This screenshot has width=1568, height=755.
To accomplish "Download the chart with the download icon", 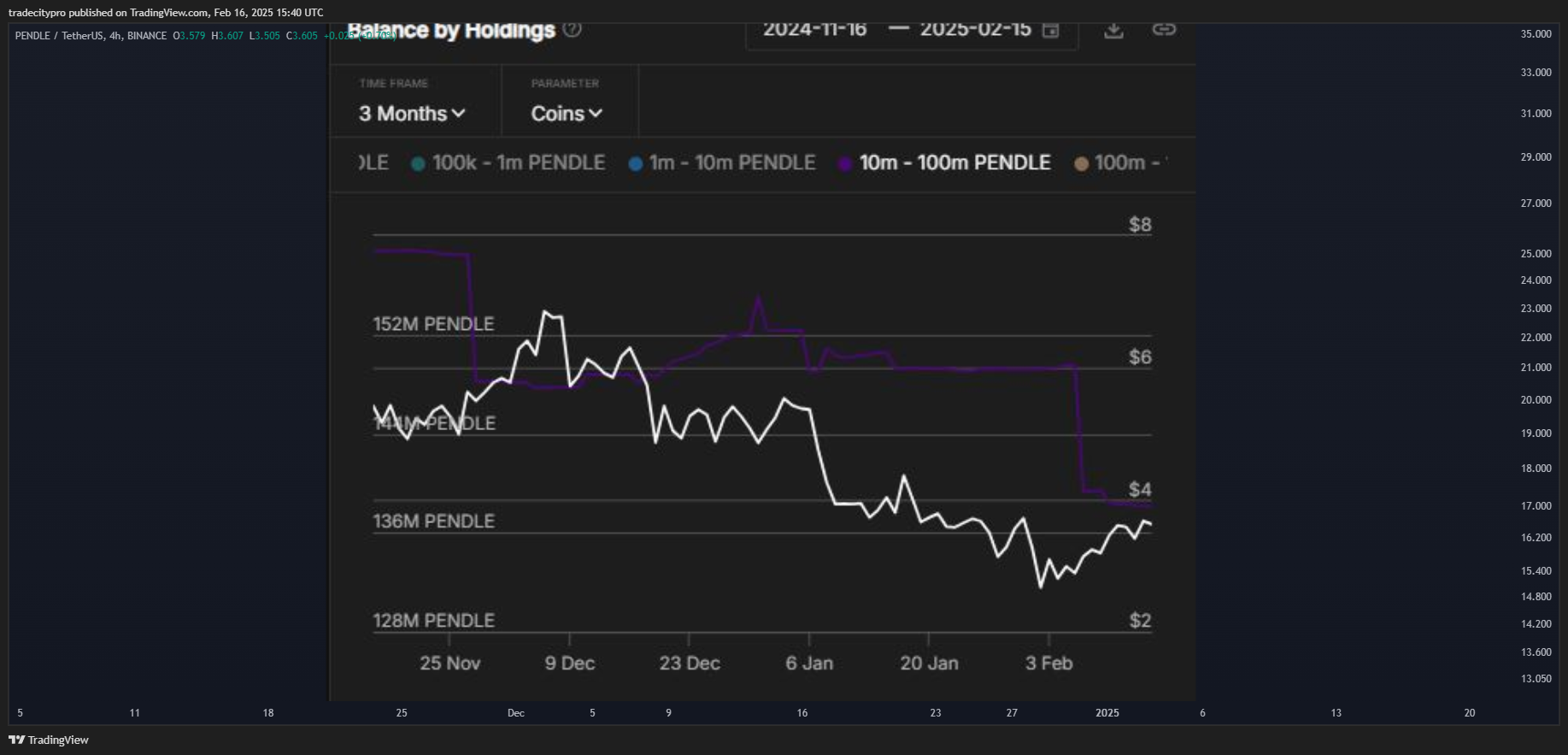I will click(1113, 30).
